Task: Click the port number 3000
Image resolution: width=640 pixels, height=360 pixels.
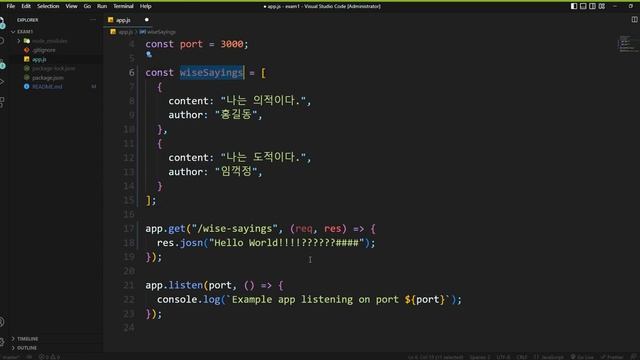Action: 231,44
